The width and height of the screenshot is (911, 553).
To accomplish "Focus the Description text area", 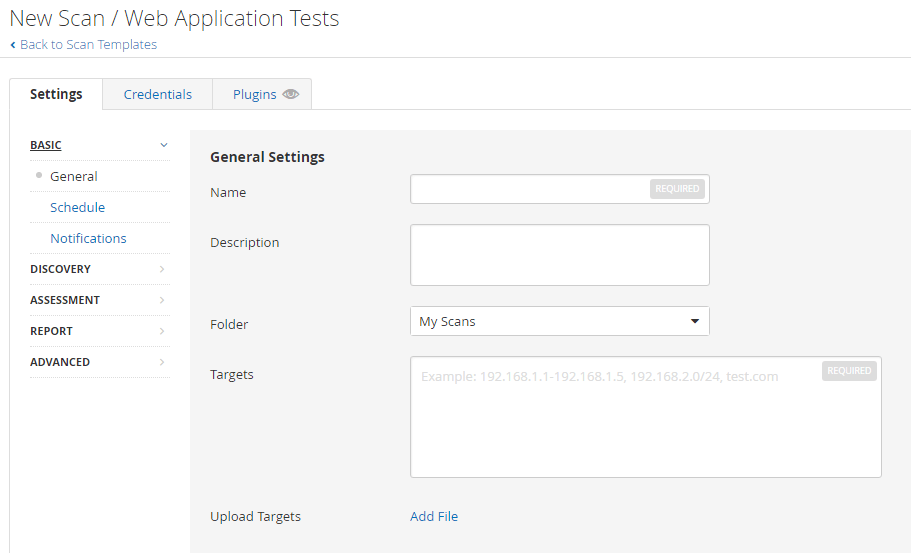I will pyautogui.click(x=559, y=255).
